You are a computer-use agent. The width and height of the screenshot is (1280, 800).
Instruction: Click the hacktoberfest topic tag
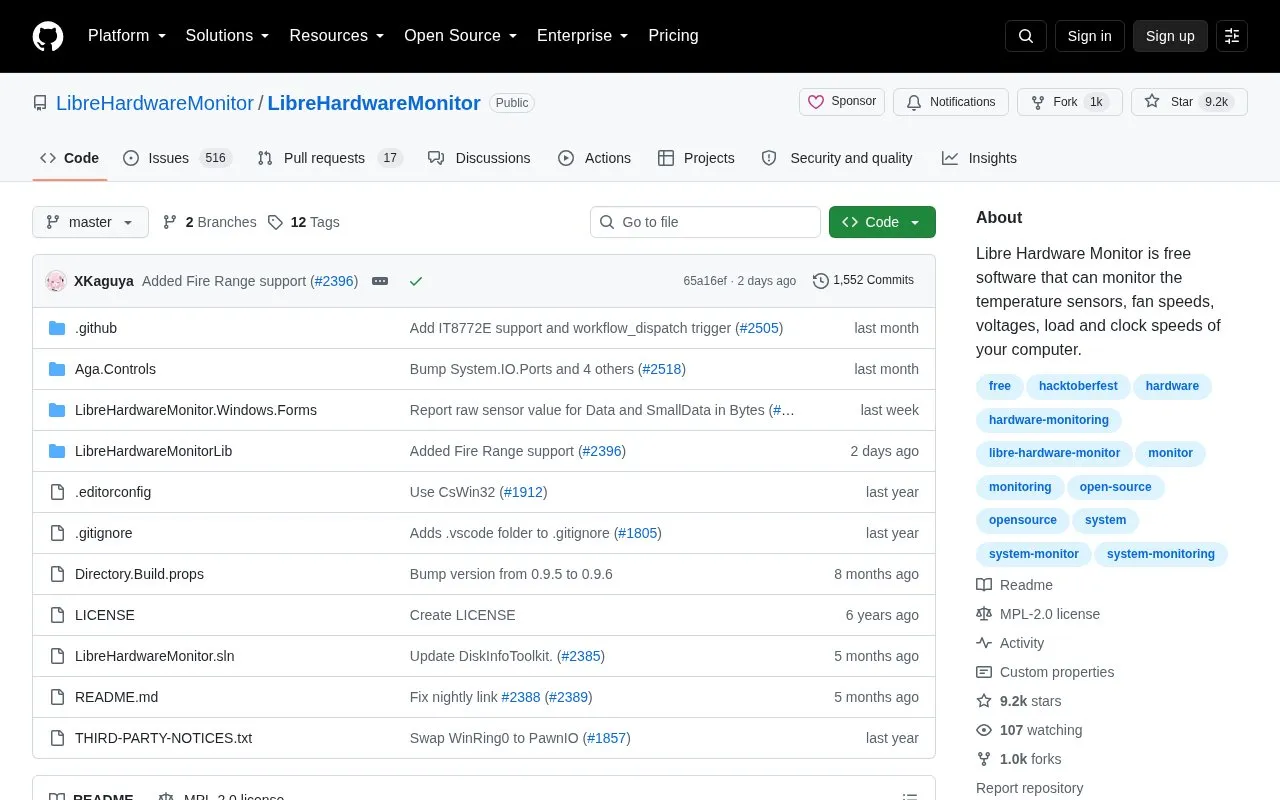[x=1078, y=386]
